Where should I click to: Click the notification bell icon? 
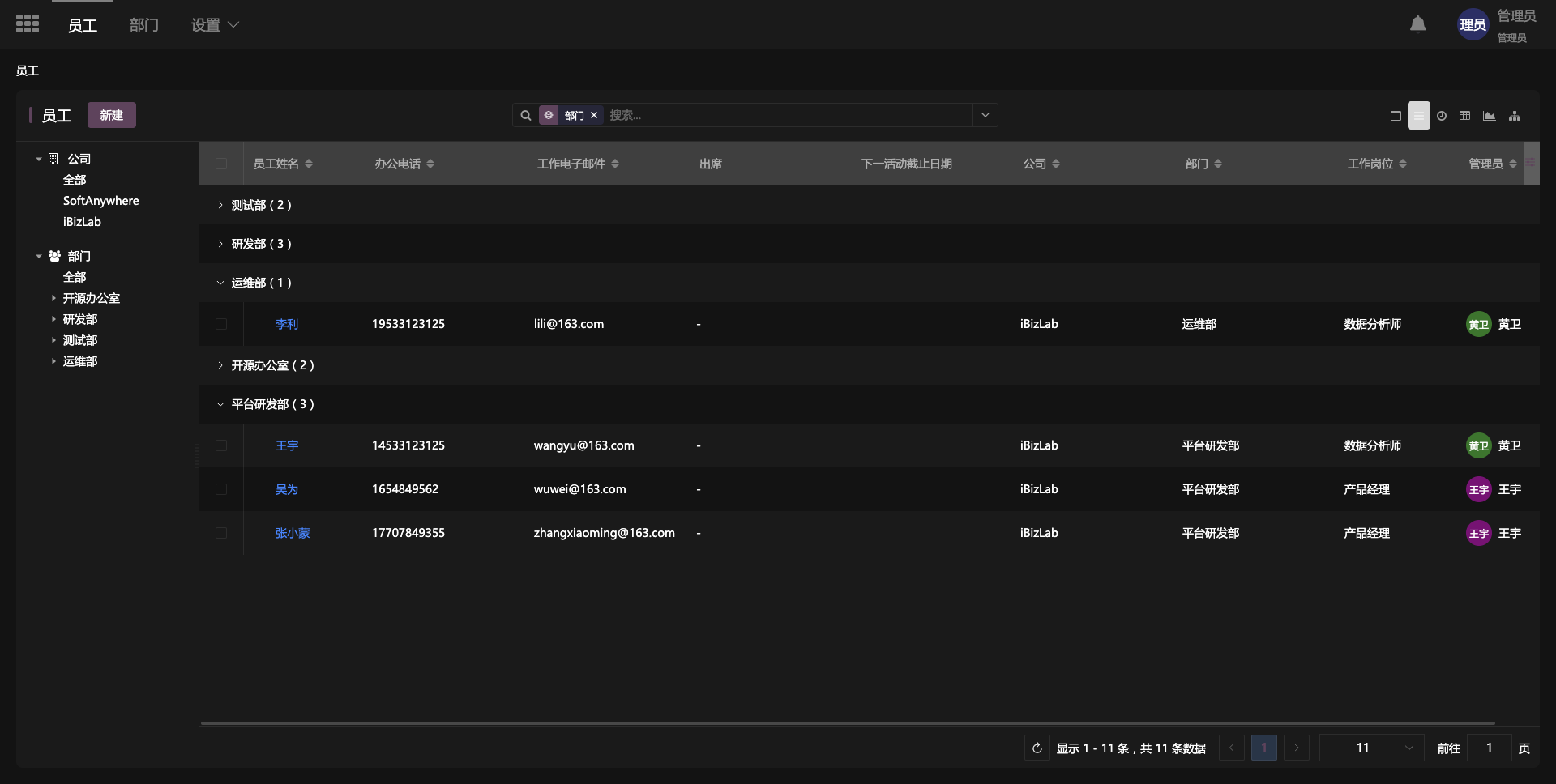(1417, 24)
